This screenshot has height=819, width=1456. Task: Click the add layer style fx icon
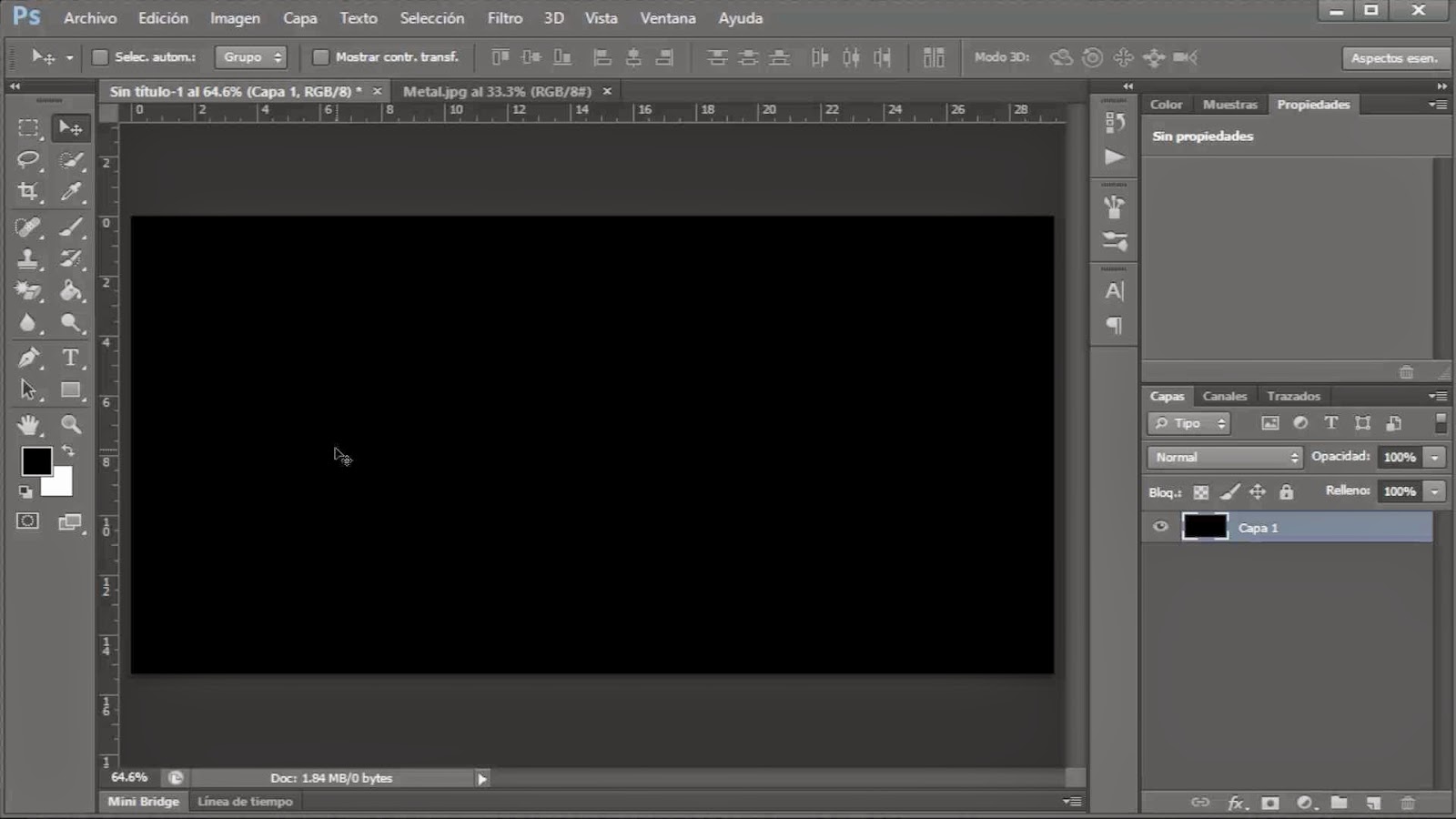point(1236,803)
